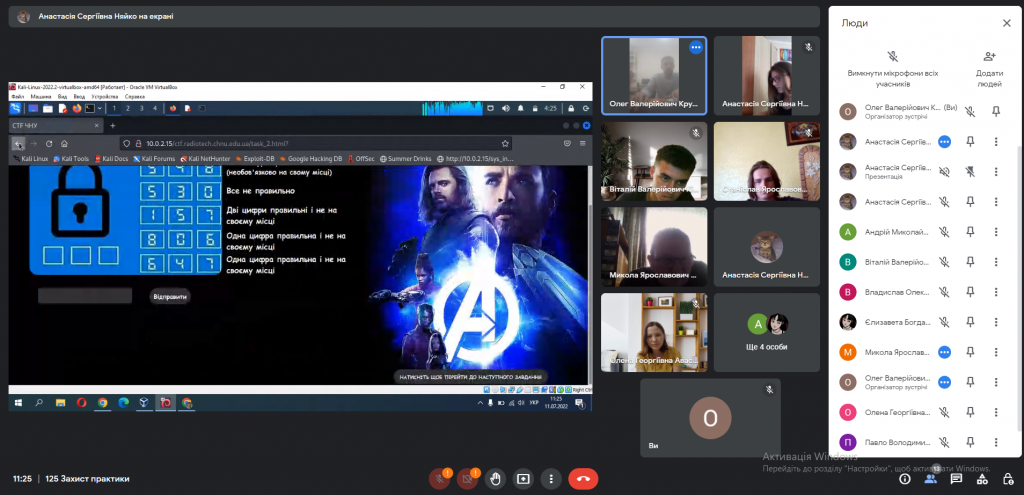Mute all participants' microphones icon

pyautogui.click(x=893, y=57)
